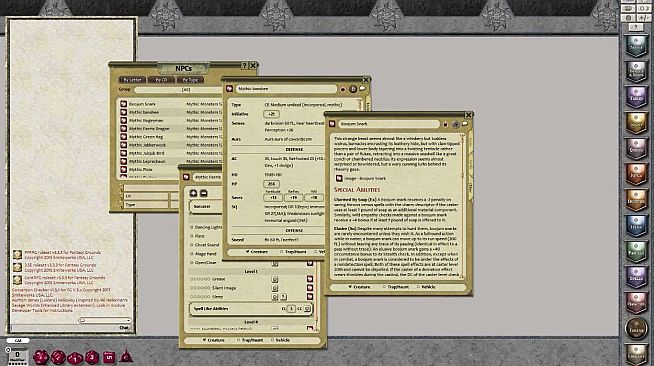Select Trap/Haunt type in Mythic Faerie sheet
The height and width of the screenshot is (366, 654).
tap(250, 340)
